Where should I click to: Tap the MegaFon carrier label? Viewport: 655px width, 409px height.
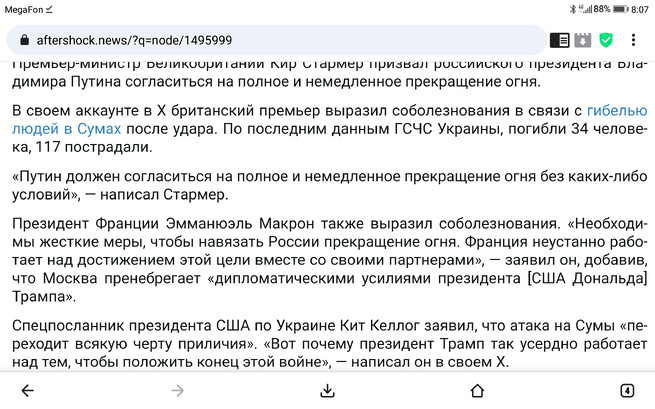point(24,10)
